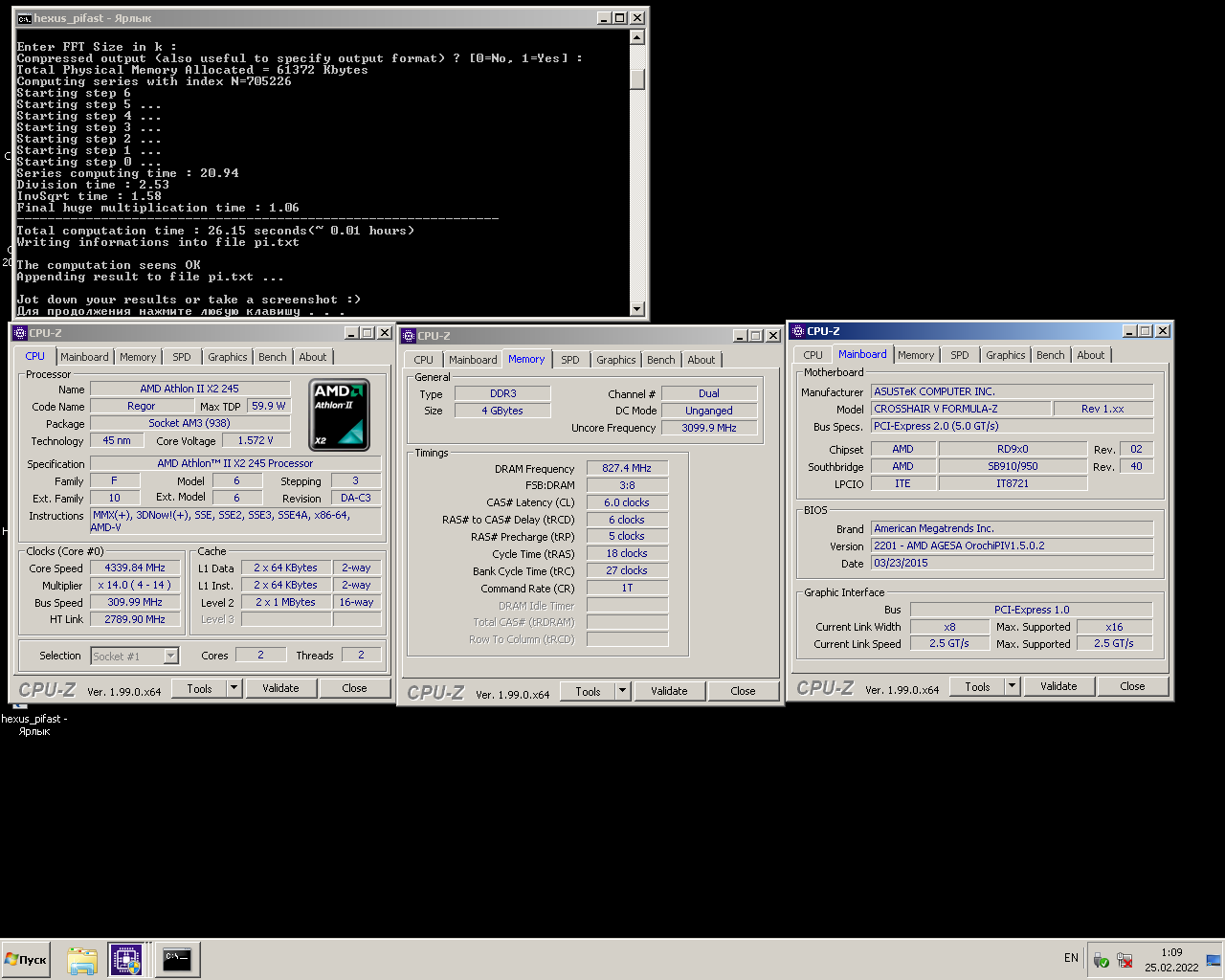Click BIOS date 03/23/2015 field
The width and height of the screenshot is (1225, 980).
(x=1012, y=563)
